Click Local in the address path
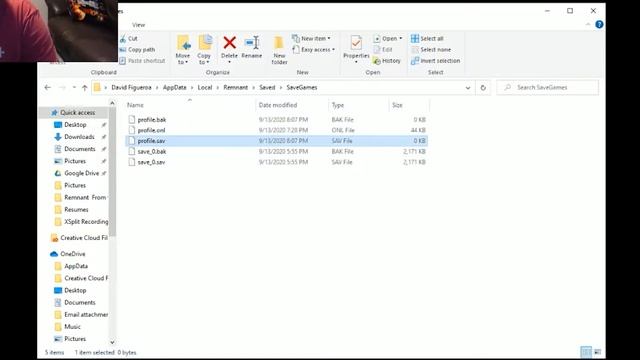Image resolution: width=640 pixels, height=360 pixels. point(205,87)
